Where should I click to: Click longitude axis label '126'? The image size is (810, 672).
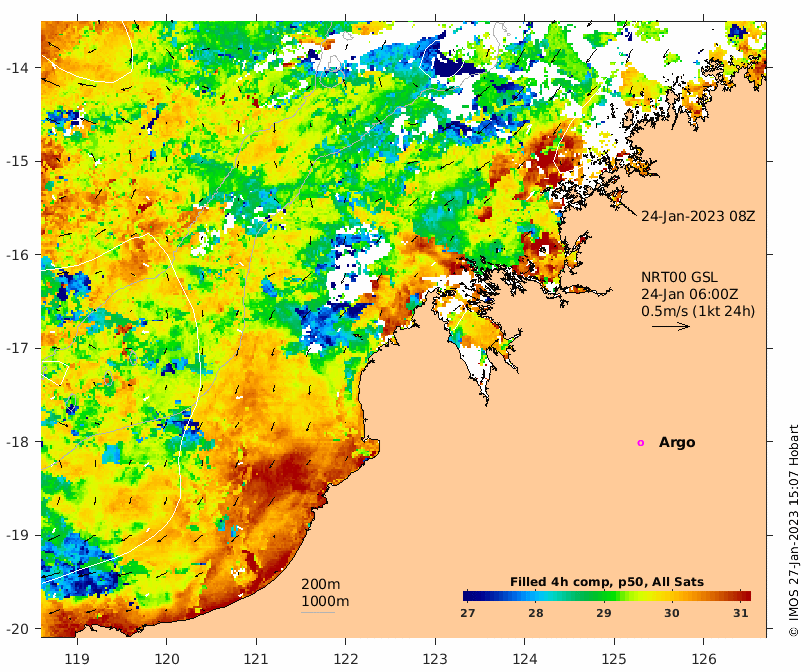[x=704, y=659]
